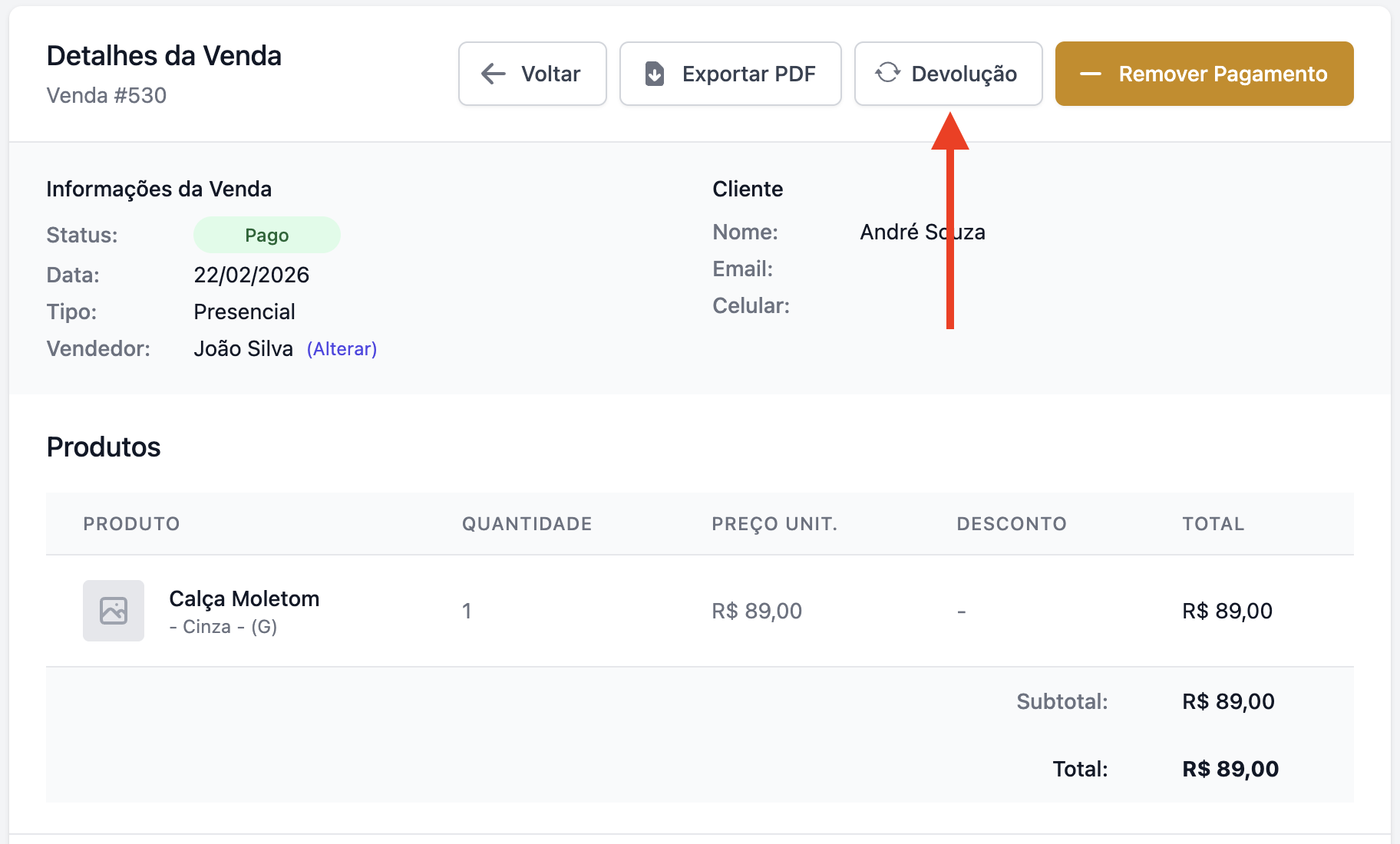
Task: Click the Calça Moletom image placeholder
Action: [114, 611]
